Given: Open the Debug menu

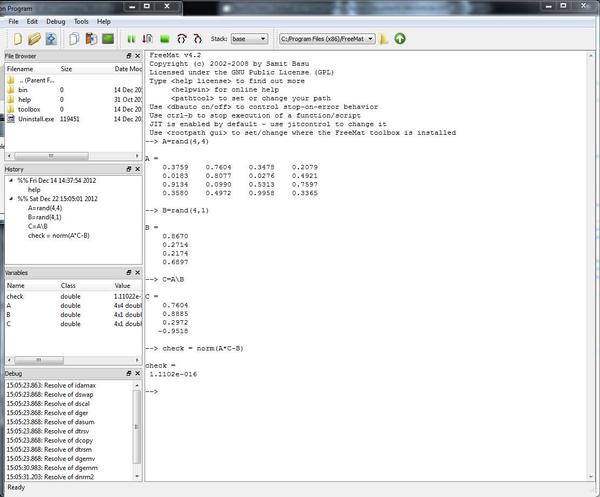Looking at the screenshot, I should click(x=56, y=22).
